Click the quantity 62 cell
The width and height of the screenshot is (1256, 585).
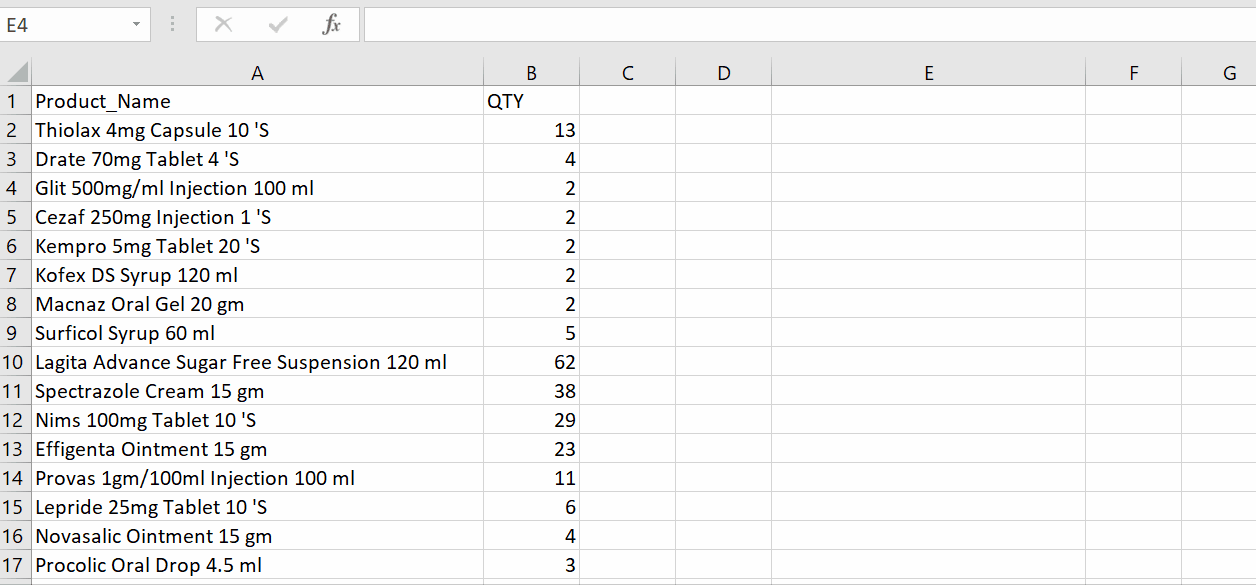click(532, 362)
